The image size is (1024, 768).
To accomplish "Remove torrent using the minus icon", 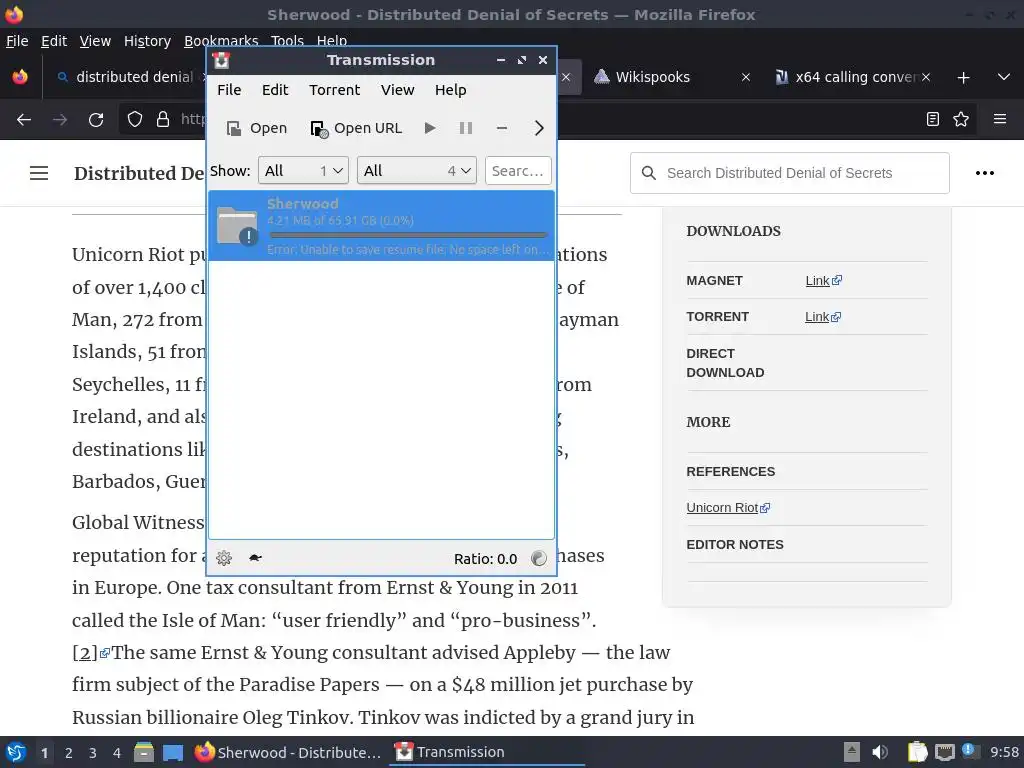I will pyautogui.click(x=502, y=128).
